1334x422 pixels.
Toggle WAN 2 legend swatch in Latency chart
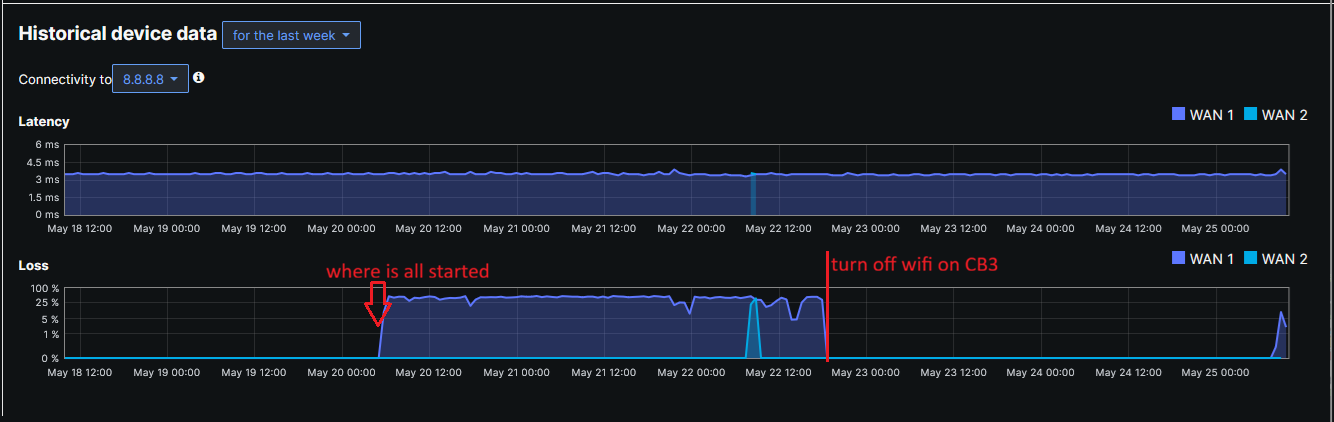coord(1251,114)
